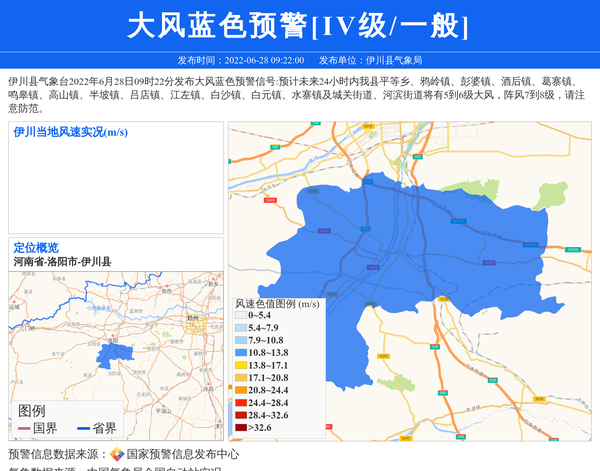Image resolution: width=600 pixels, height=471 pixels.
Task: Click the blue 省界 legend line
Action: click(83, 429)
